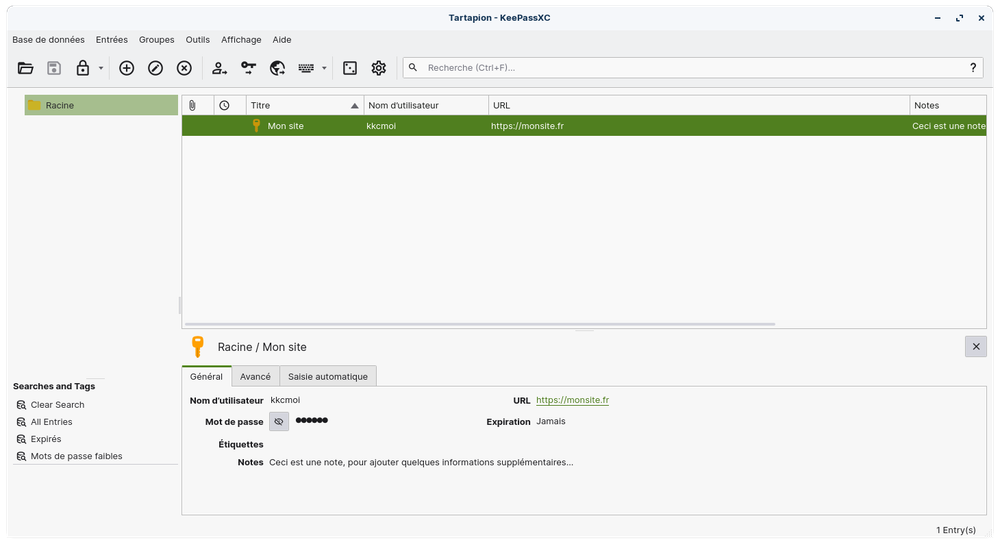
Task: Open a database with the folder icon
Action: 26,68
